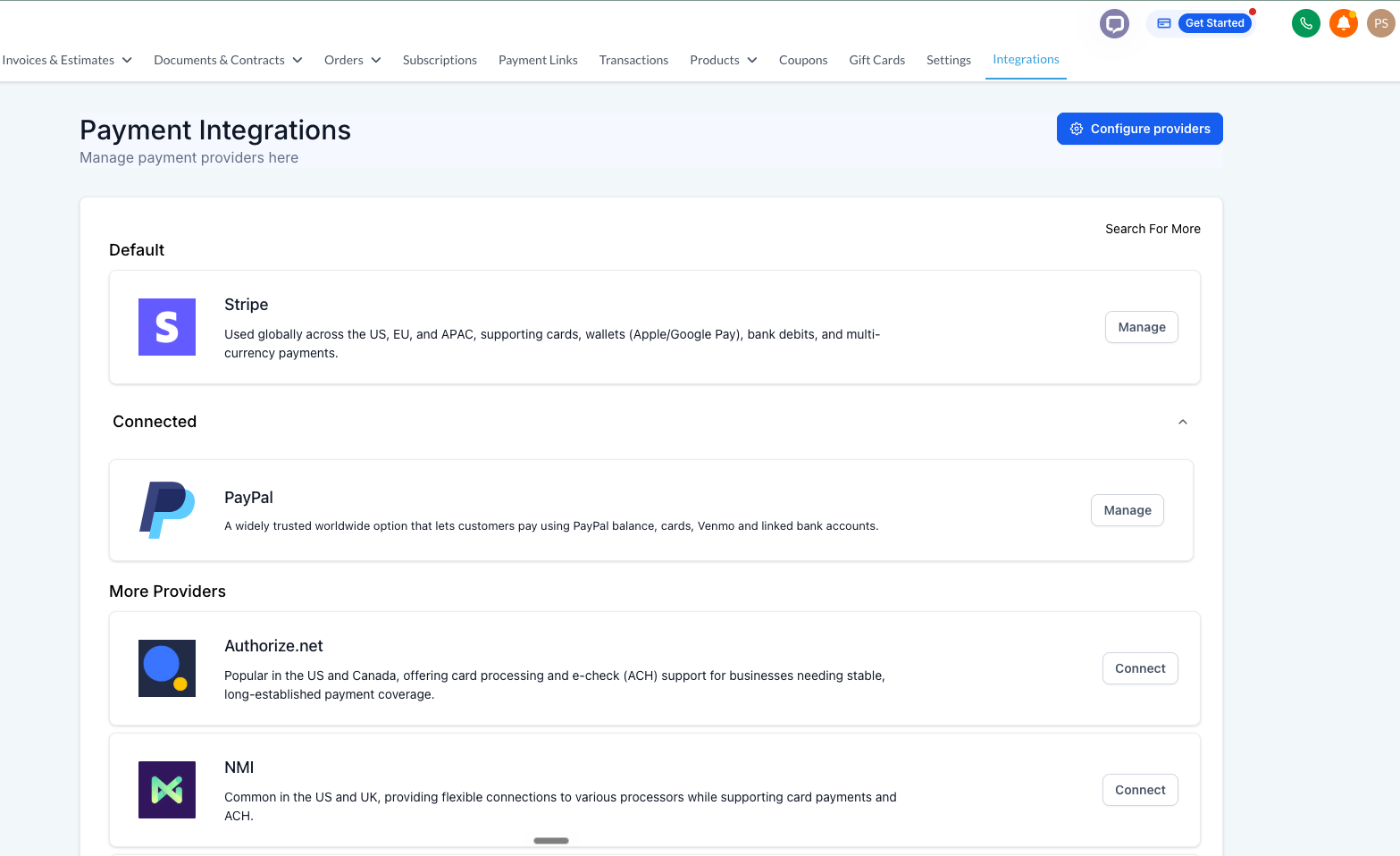
Task: Click the Manage payment providers here subtitle
Action: coord(189,157)
